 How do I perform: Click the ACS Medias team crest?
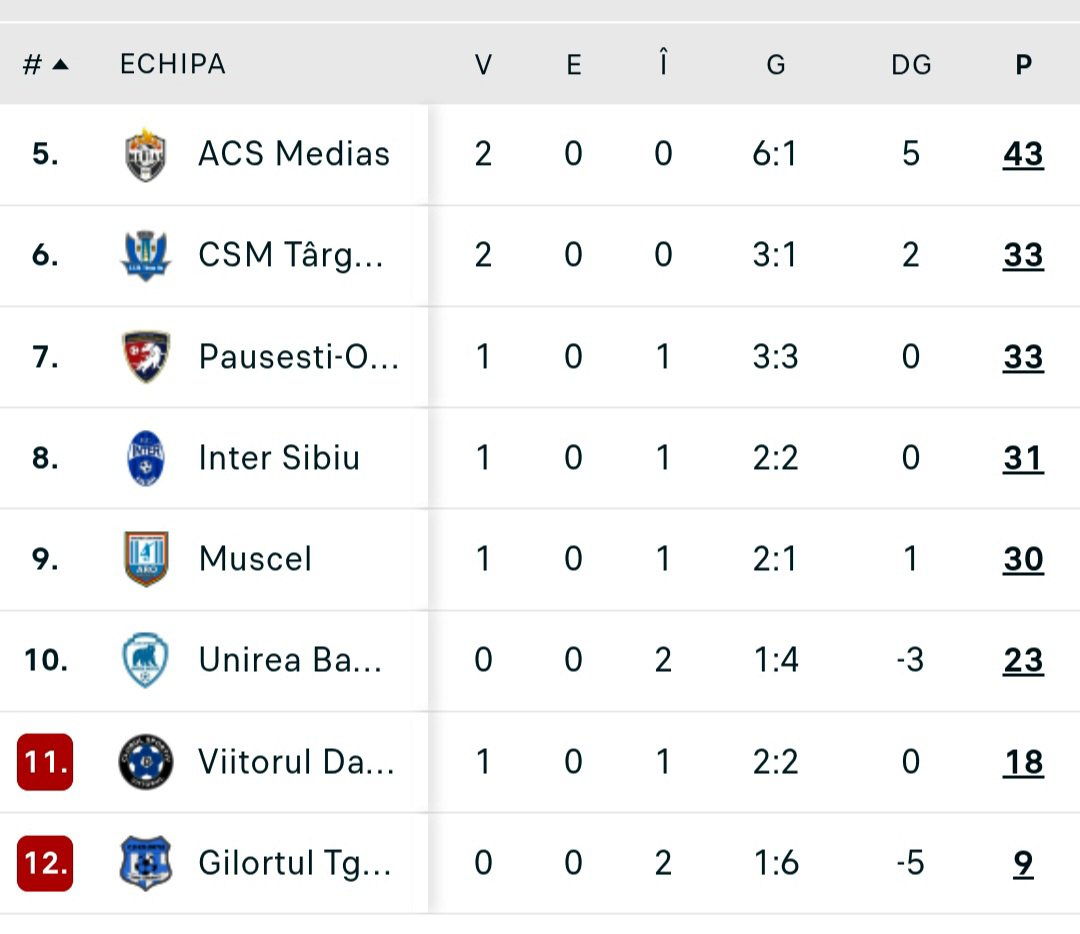(145, 155)
